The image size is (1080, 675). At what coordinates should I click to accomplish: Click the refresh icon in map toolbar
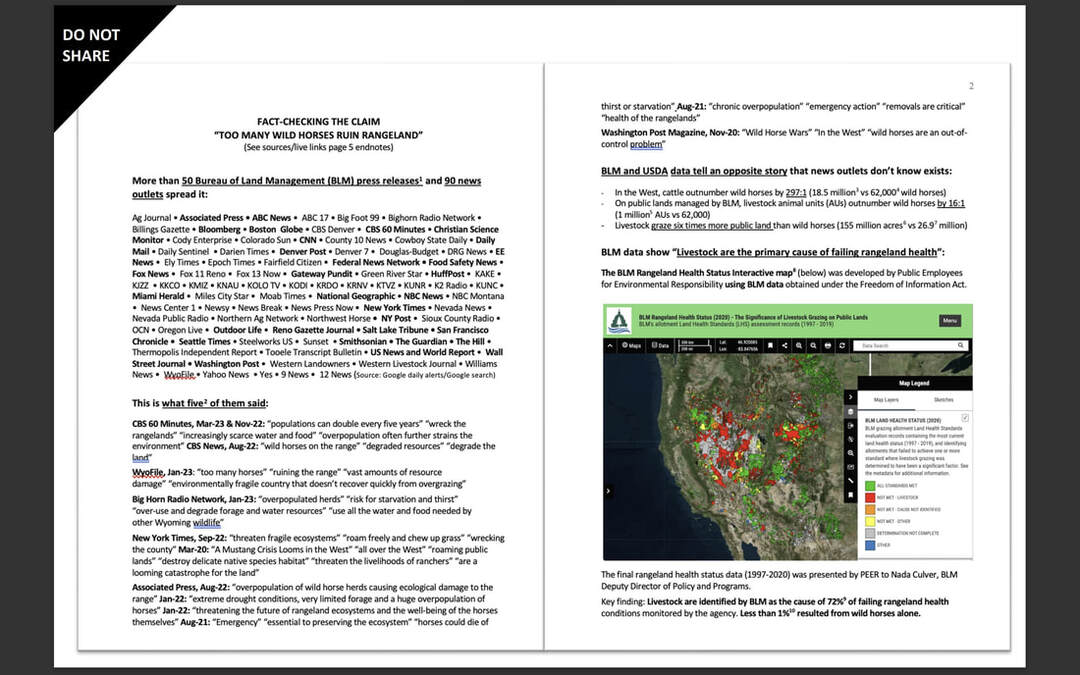(843, 345)
